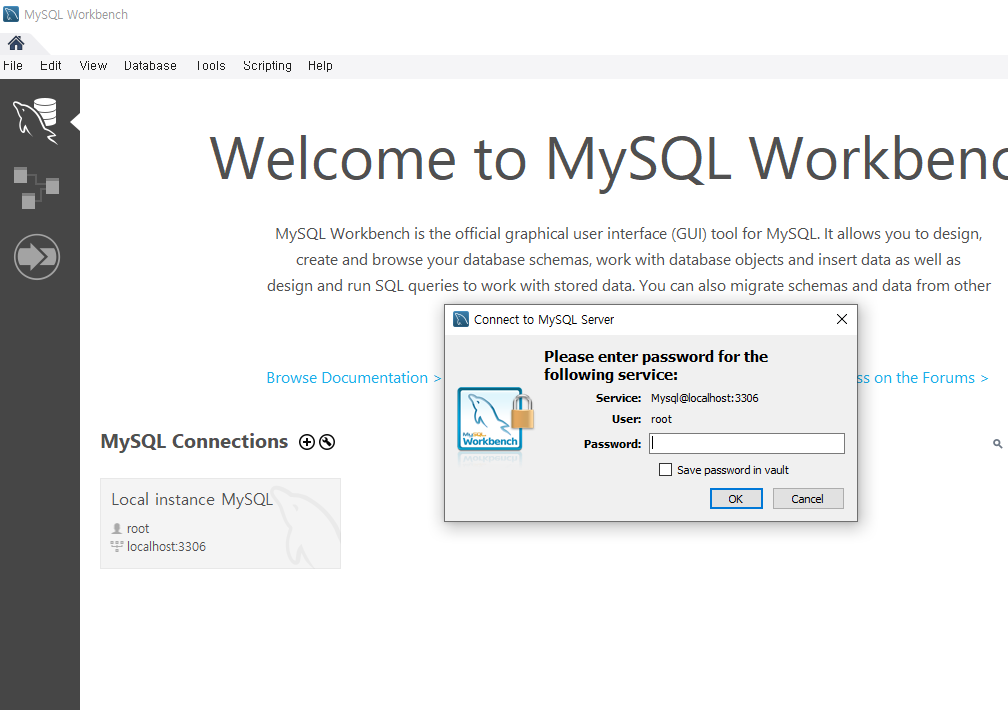Image resolution: width=1008 pixels, height=710 pixels.
Task: Add new MySQL connection plus icon
Action: (307, 442)
